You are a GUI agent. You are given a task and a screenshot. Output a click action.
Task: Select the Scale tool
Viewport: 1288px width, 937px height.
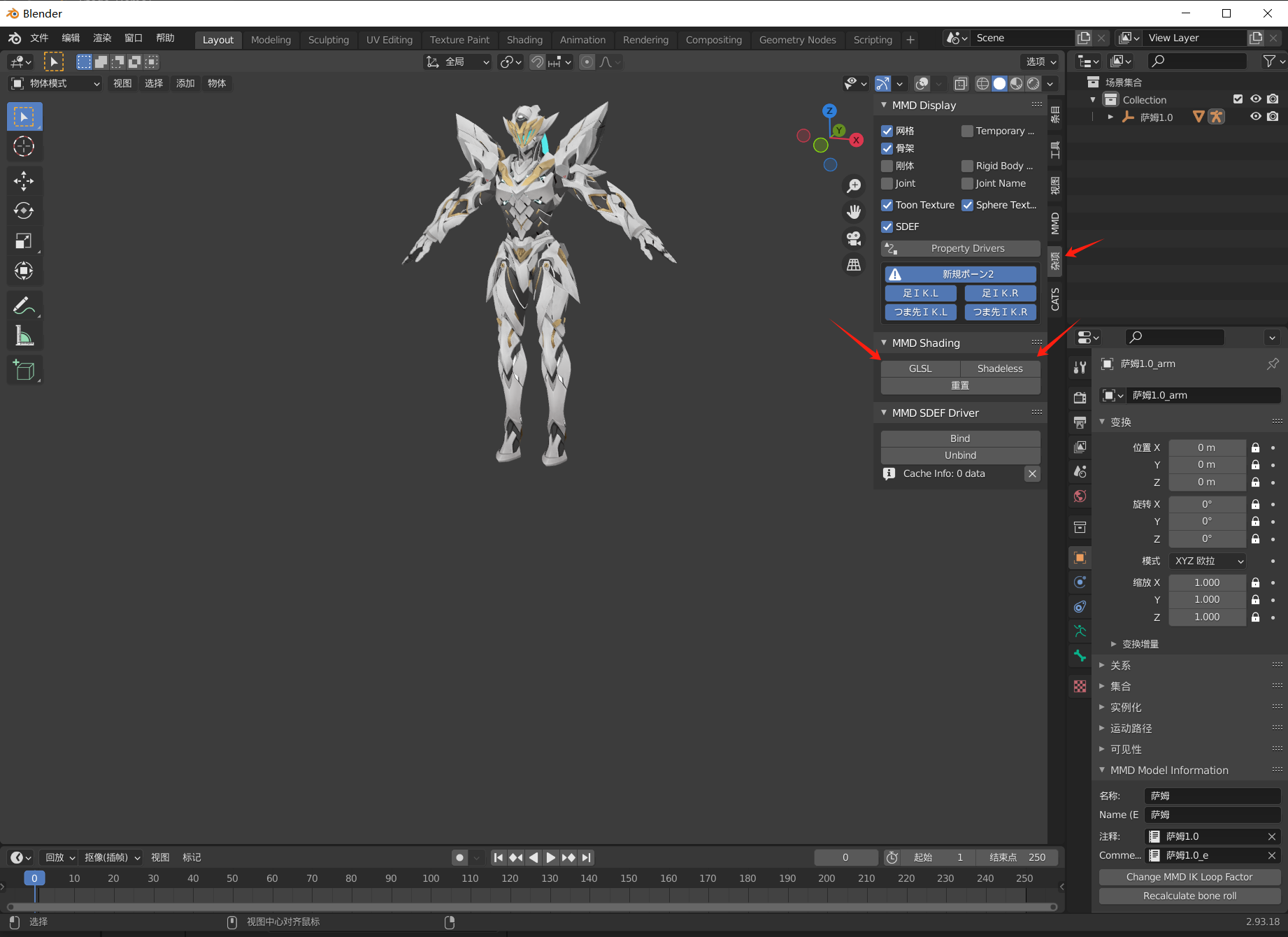point(24,241)
